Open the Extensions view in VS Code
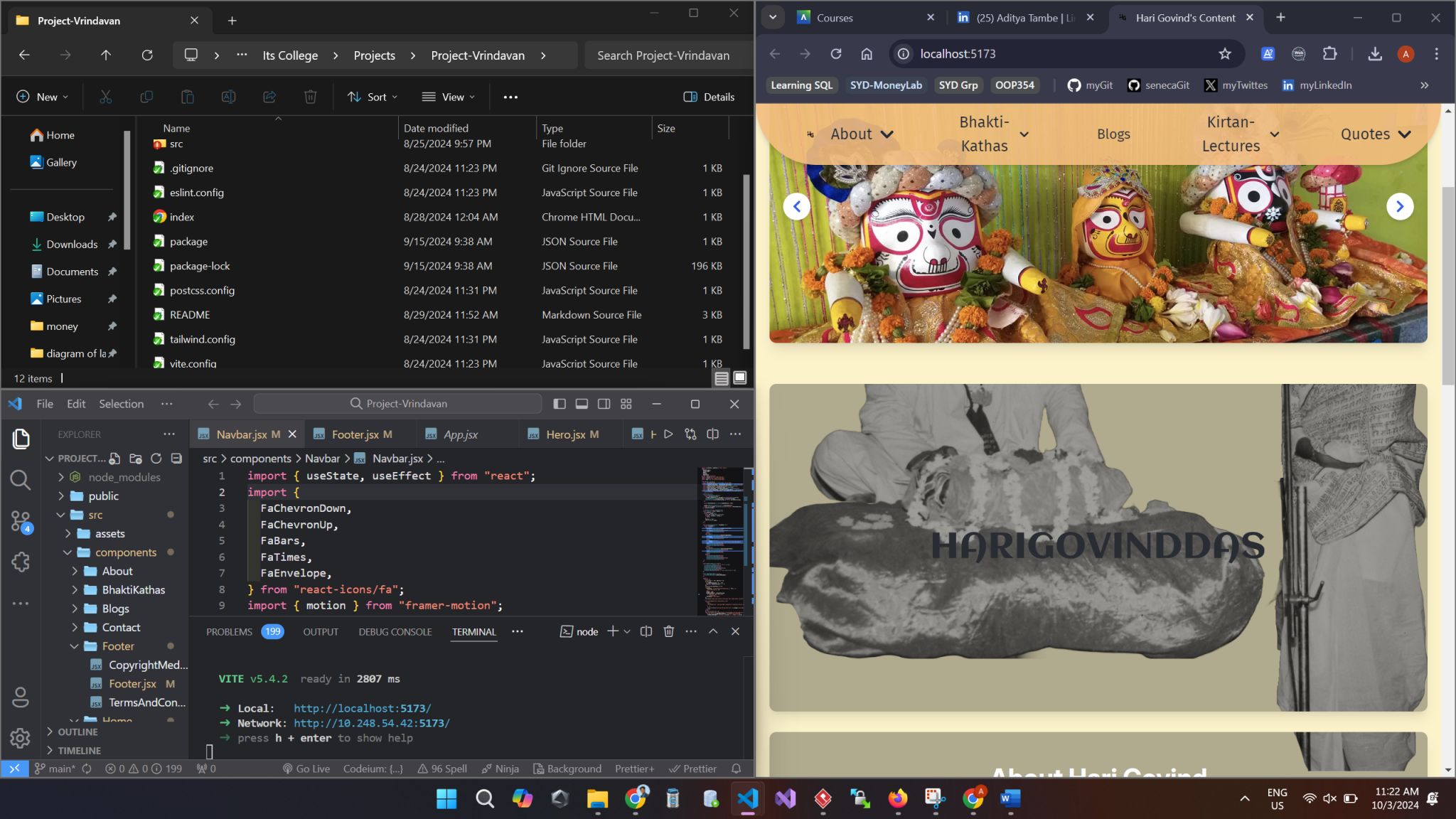Image resolution: width=1456 pixels, height=819 pixels. tap(21, 562)
